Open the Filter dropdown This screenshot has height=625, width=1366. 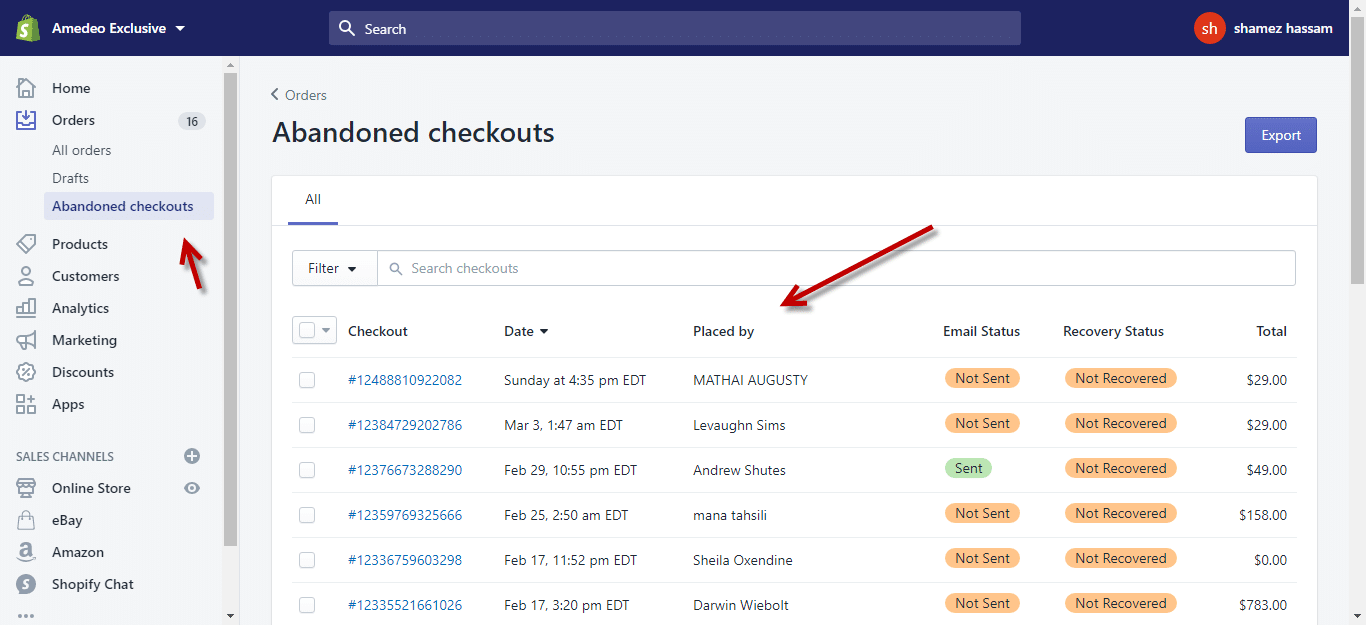coord(334,267)
